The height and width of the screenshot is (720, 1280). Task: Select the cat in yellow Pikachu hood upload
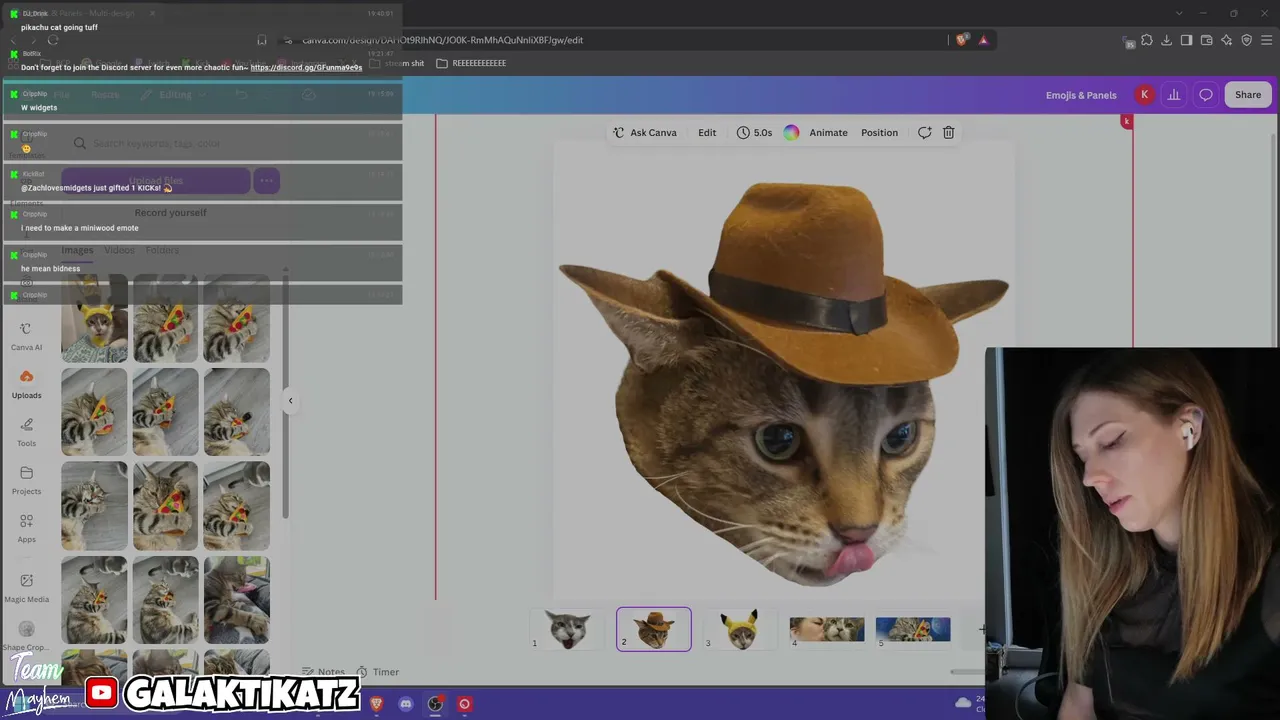94,319
